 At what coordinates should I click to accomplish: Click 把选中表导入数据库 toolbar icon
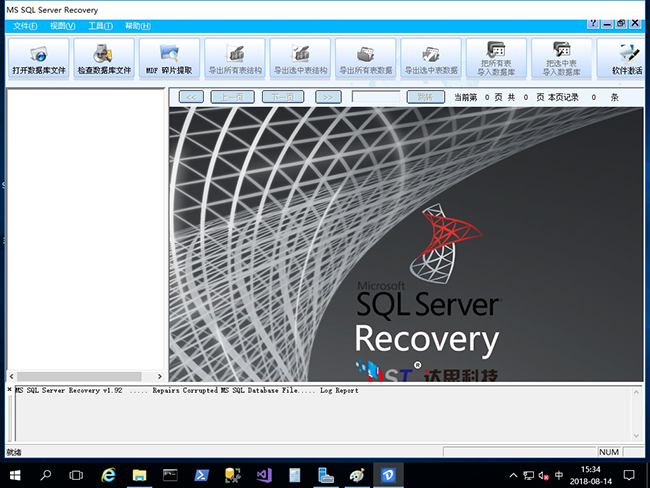pyautogui.click(x=561, y=59)
